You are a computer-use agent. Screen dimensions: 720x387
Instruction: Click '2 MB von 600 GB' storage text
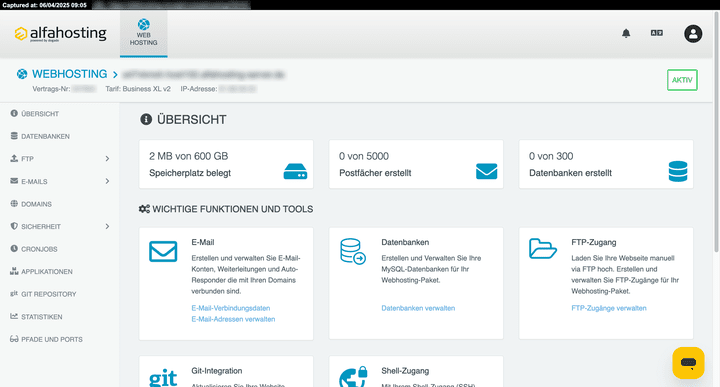pyautogui.click(x=188, y=156)
